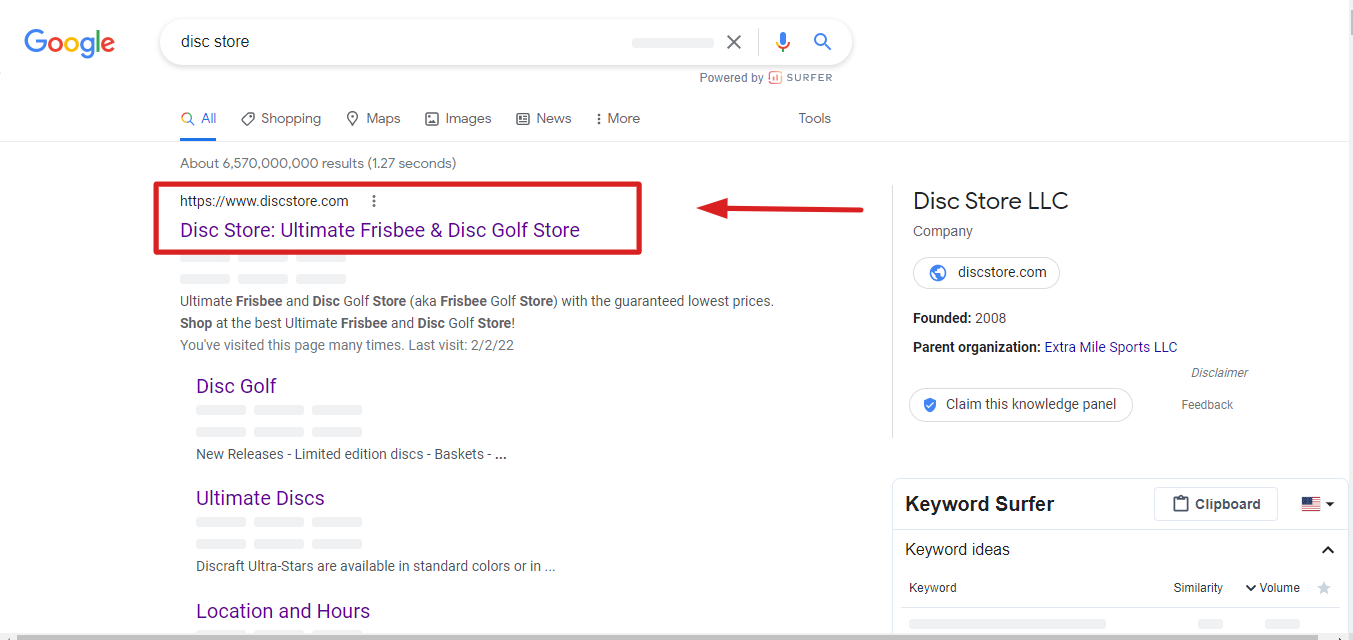The image size is (1353, 640).
Task: Click the Keyword column header
Action: [x=933, y=588]
